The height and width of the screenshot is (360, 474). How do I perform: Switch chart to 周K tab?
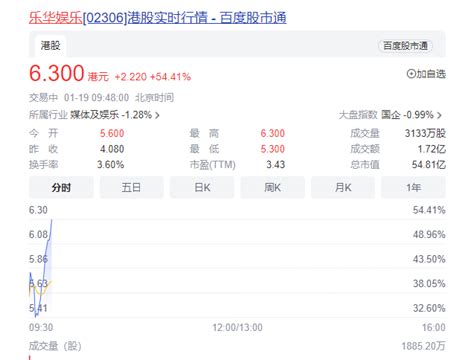272,187
